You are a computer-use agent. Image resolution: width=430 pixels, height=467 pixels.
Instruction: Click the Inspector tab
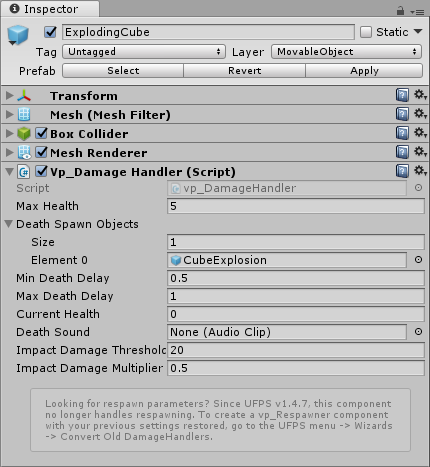coord(50,9)
